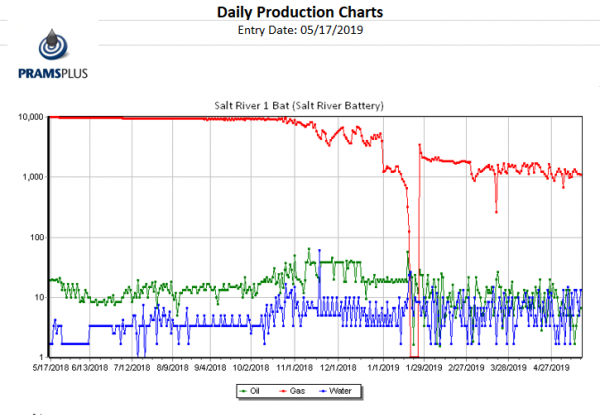This screenshot has width=600, height=418.
Task: Click the 8/9/2018 x-axis date label
Action: point(172,367)
